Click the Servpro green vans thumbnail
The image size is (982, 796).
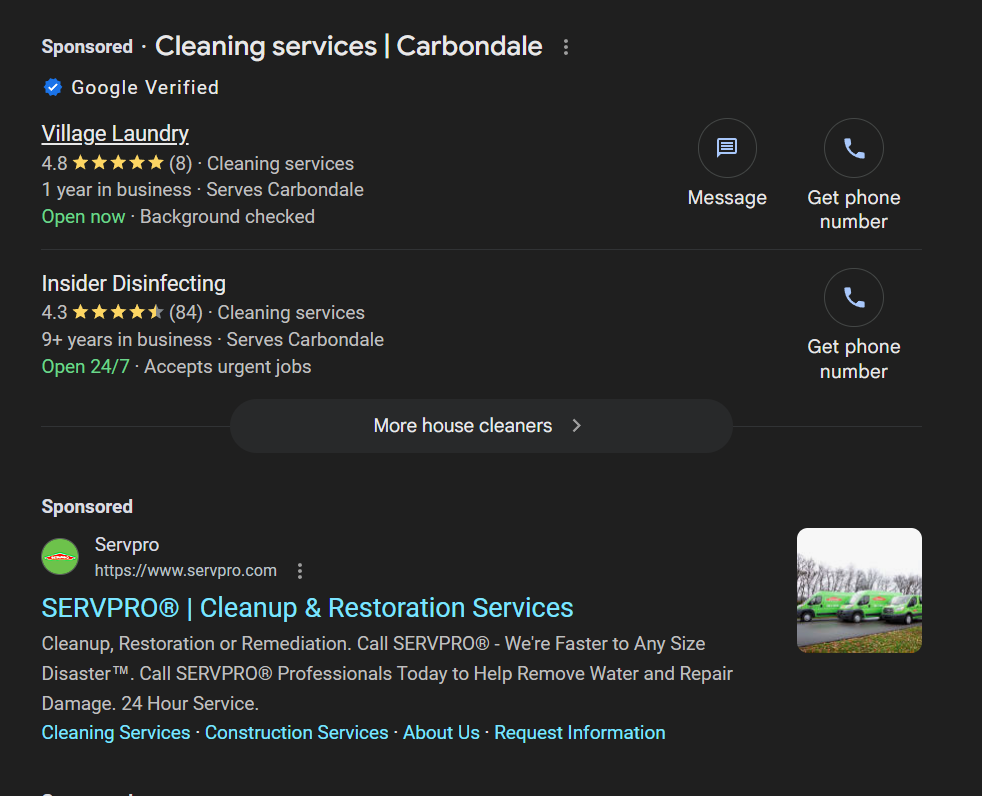[x=859, y=591]
